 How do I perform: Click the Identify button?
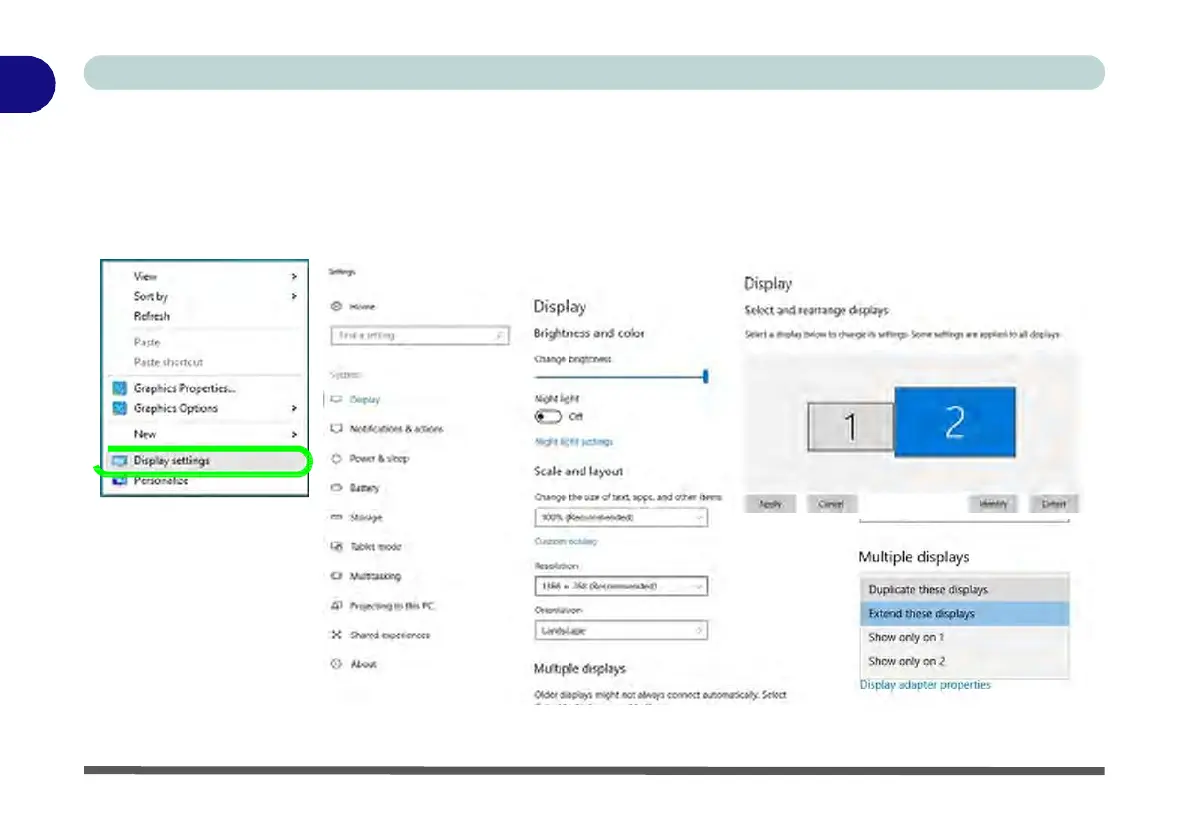pyautogui.click(x=993, y=503)
